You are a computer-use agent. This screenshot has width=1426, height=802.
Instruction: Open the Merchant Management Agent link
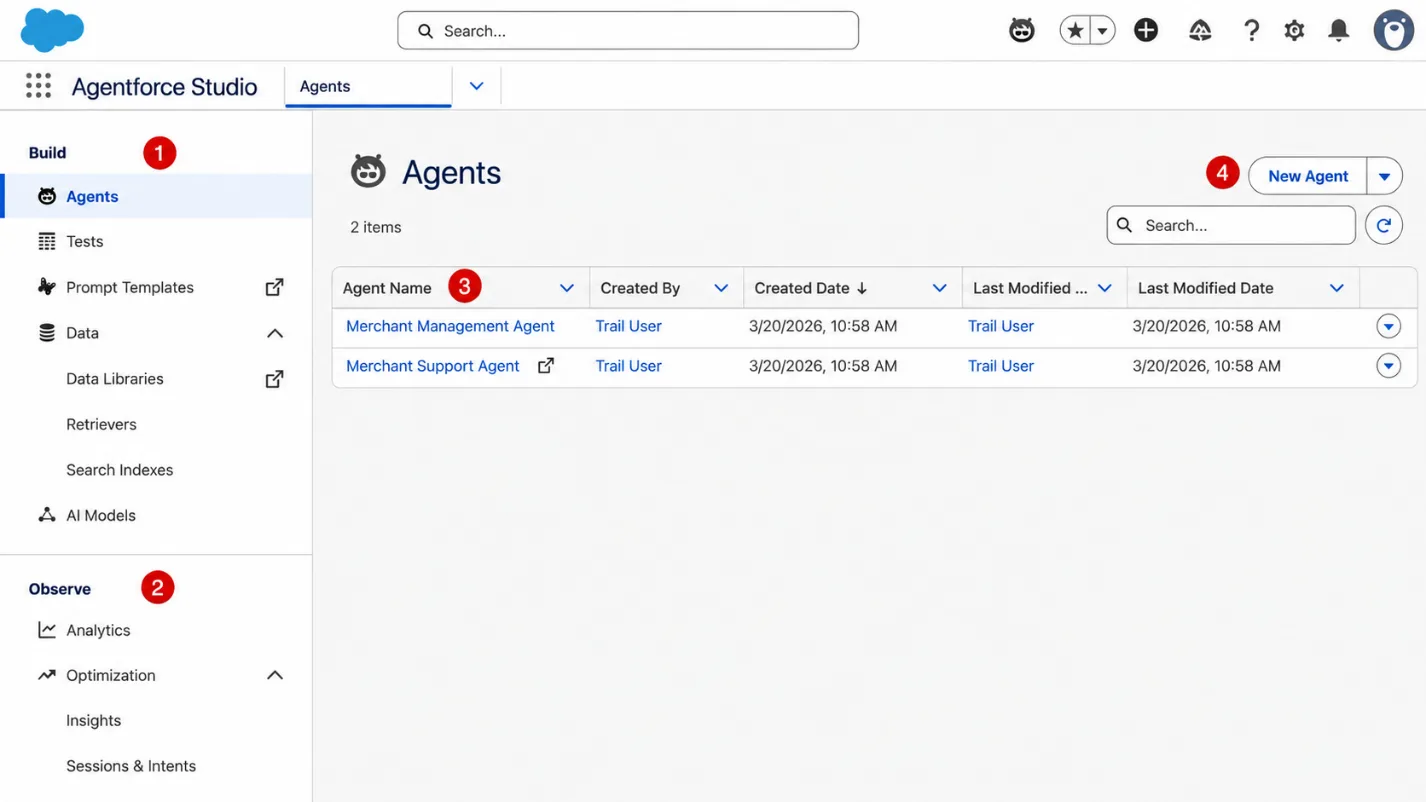click(450, 326)
